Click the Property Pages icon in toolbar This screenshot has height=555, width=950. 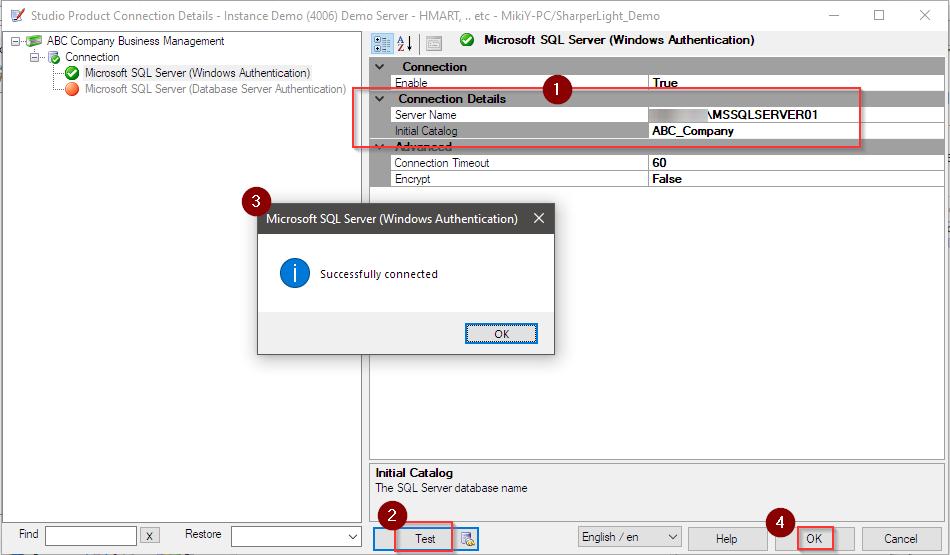[434, 44]
